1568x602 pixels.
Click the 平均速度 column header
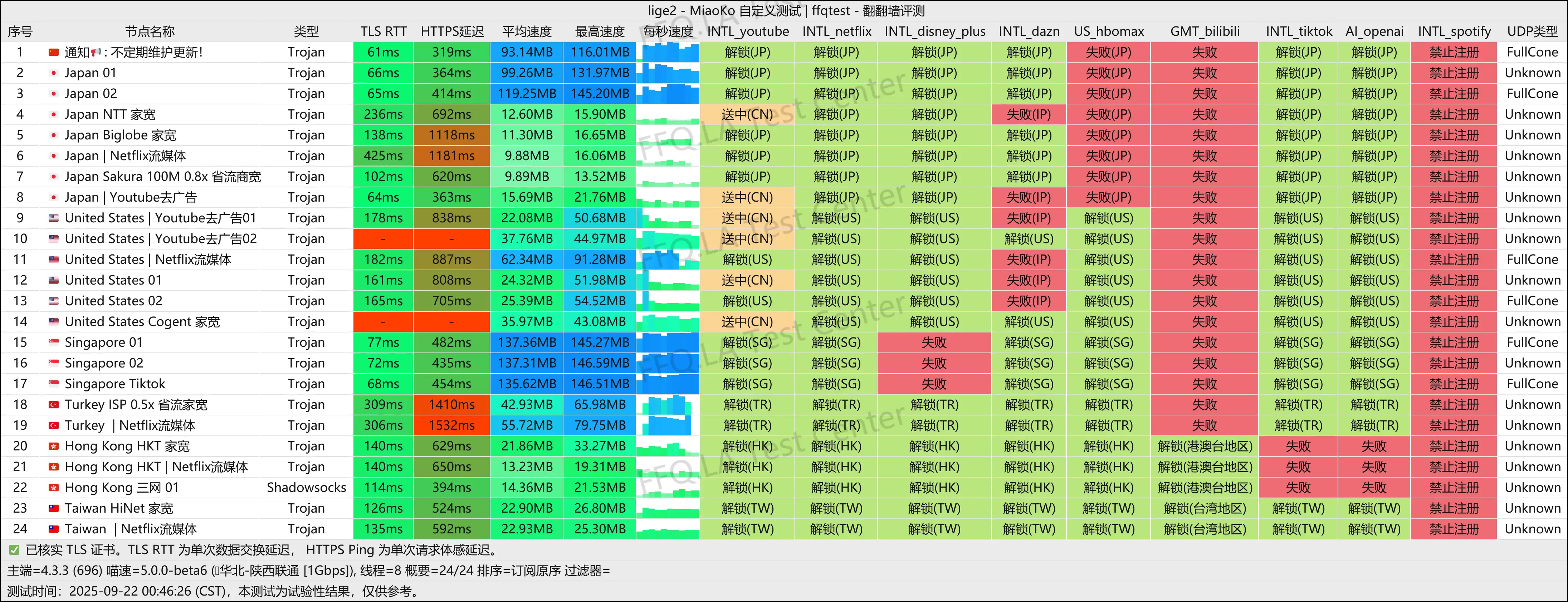(527, 31)
